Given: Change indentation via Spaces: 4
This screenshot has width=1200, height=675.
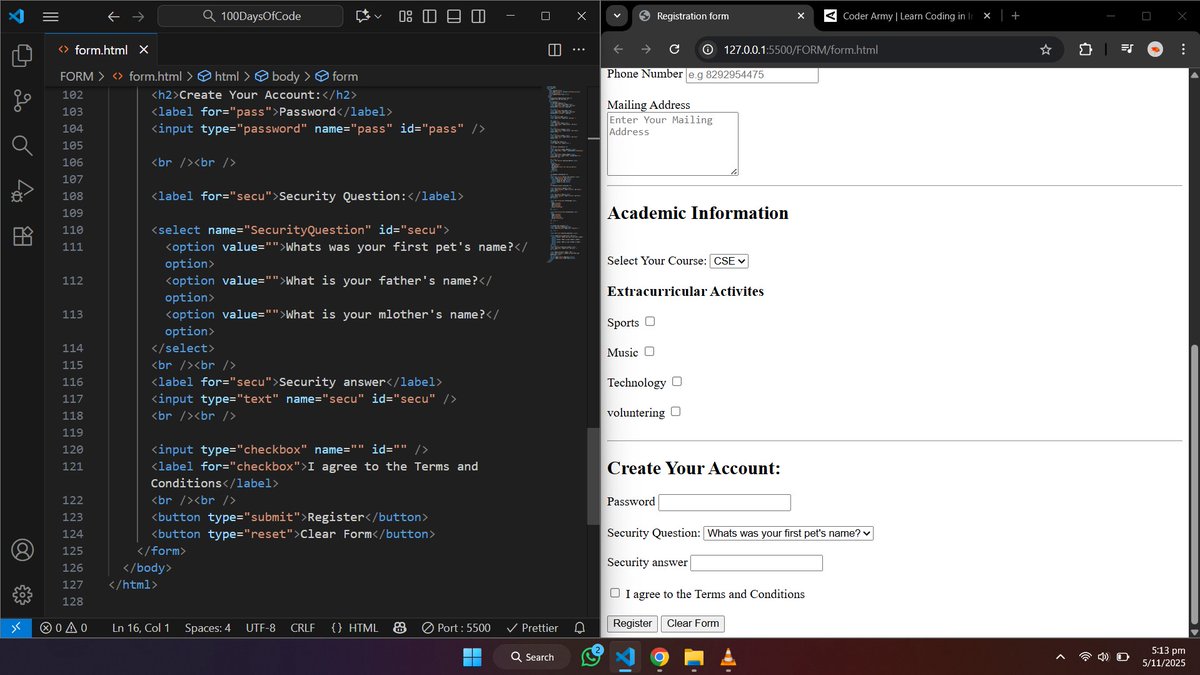Looking at the screenshot, I should (x=208, y=628).
